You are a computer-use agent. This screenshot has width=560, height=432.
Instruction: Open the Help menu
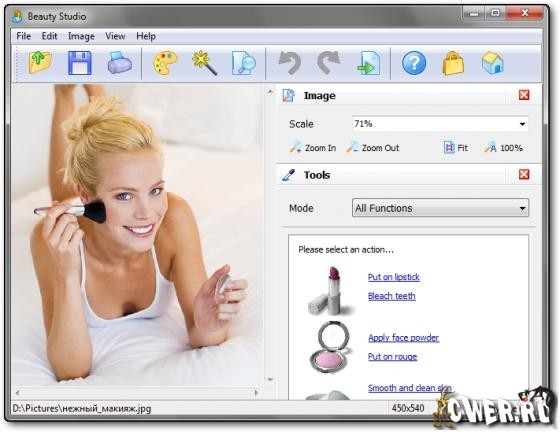point(146,36)
